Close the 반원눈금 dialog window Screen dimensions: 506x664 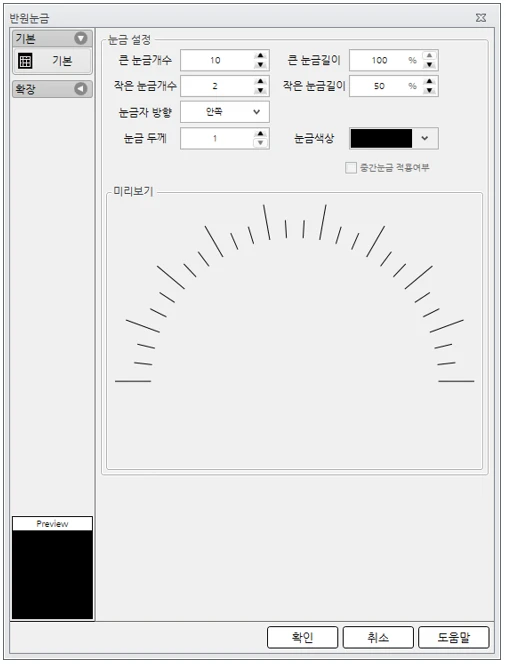pos(481,18)
